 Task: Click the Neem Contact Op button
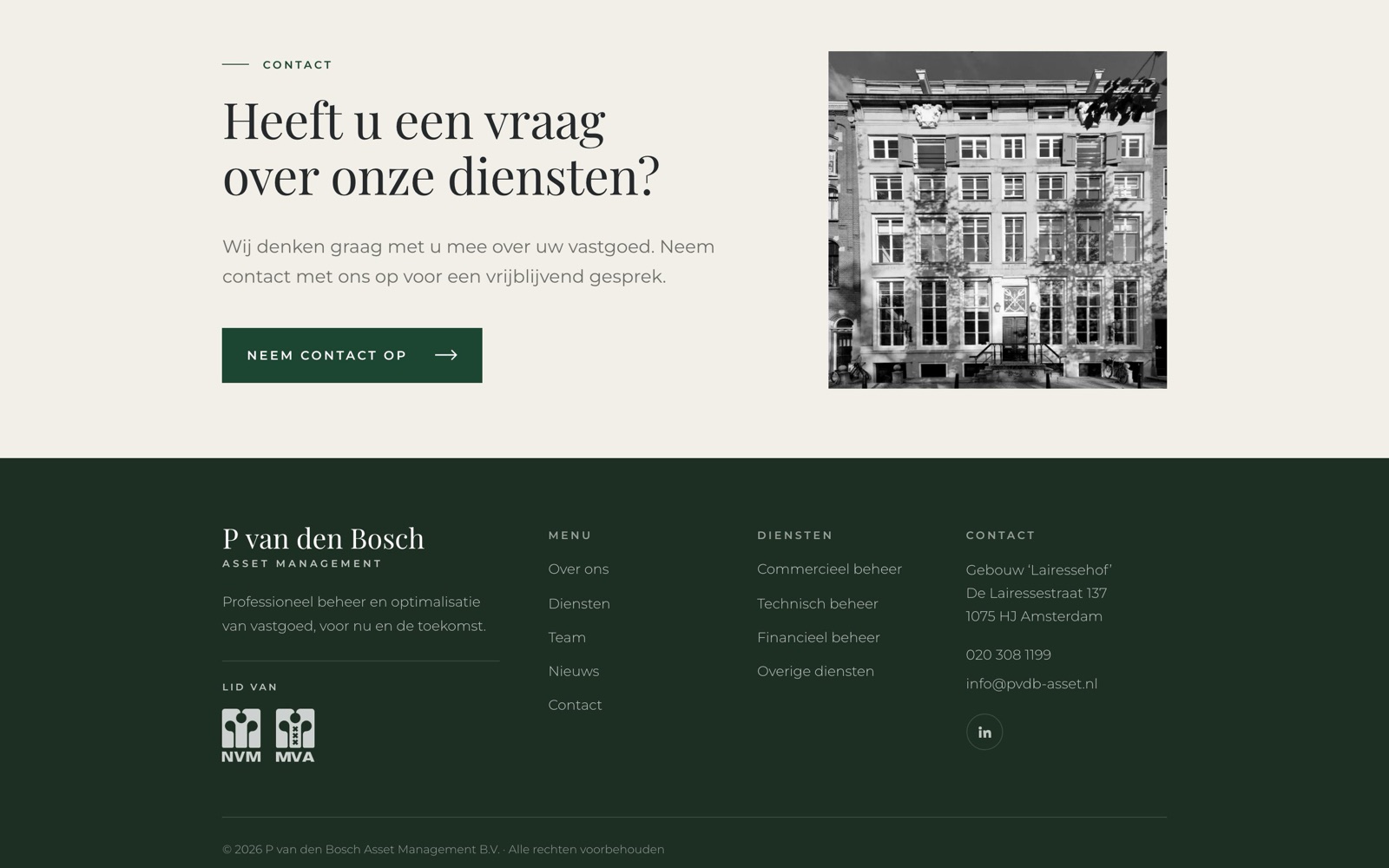pyautogui.click(x=352, y=355)
